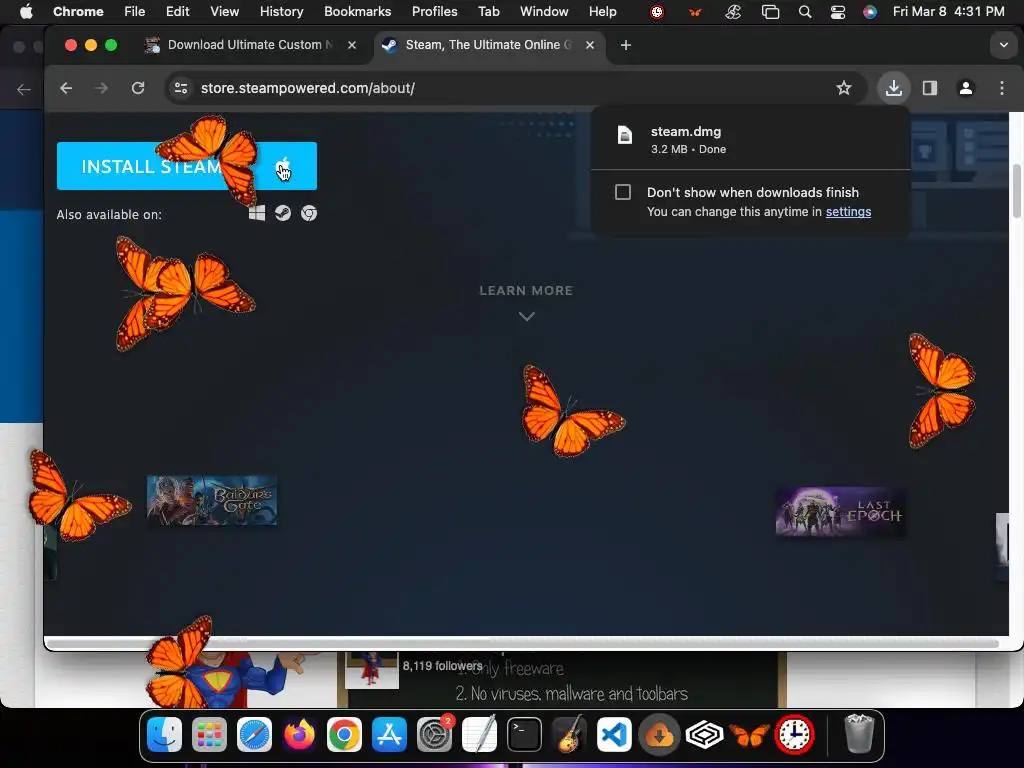Click the steam.dmg file icon
The width and height of the screenshot is (1024, 768).
pyautogui.click(x=625, y=135)
